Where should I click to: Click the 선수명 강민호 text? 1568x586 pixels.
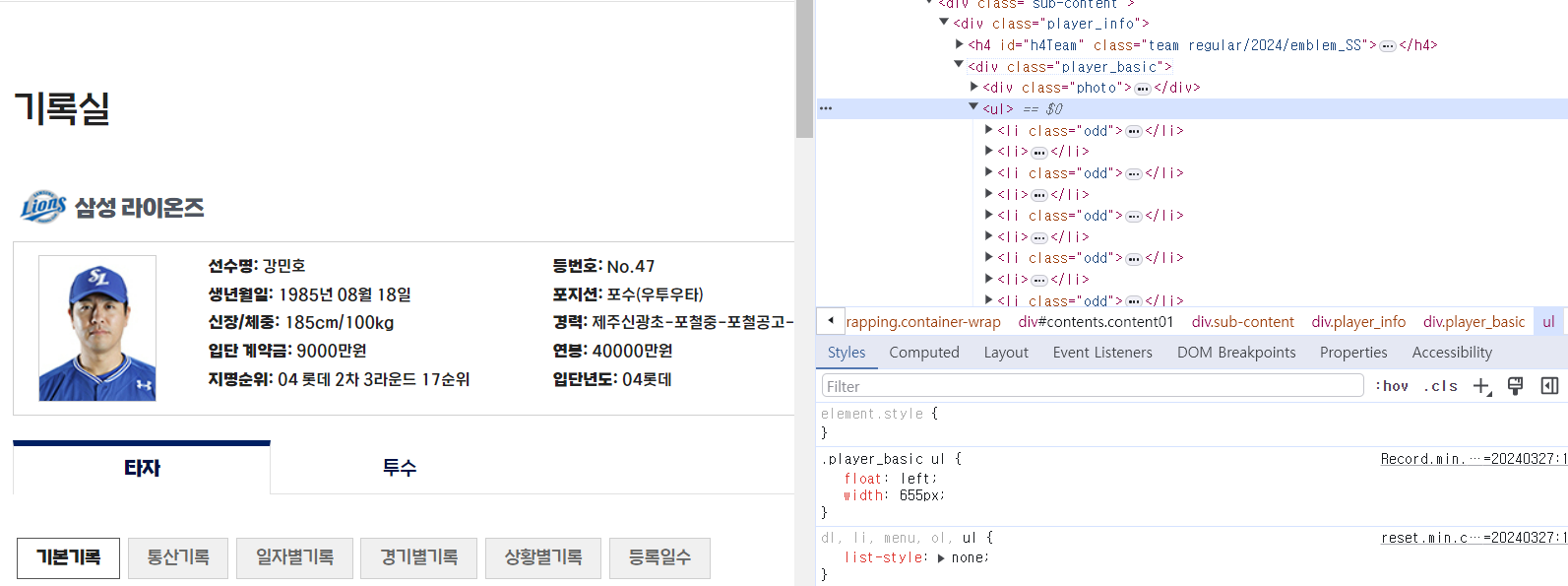tap(256, 266)
